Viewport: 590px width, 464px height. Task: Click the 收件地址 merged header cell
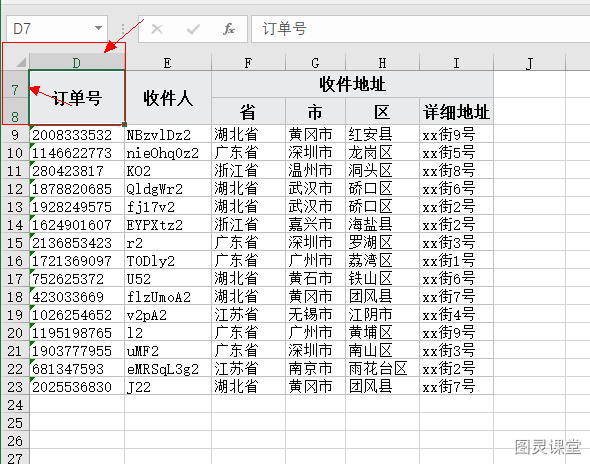(x=352, y=84)
